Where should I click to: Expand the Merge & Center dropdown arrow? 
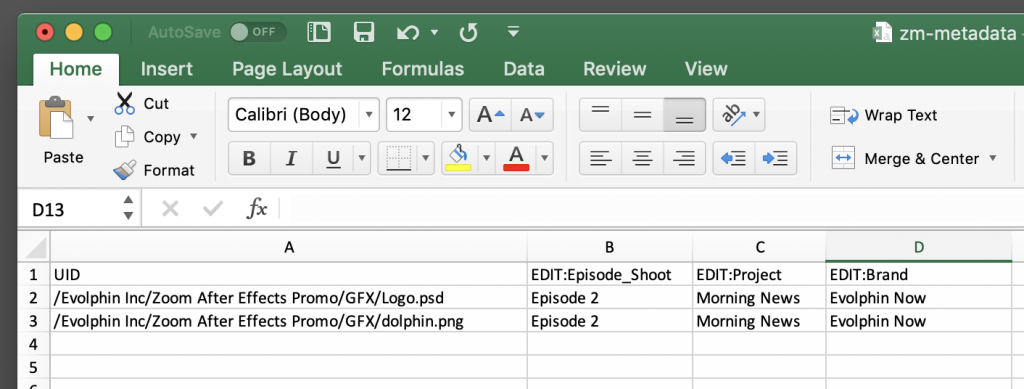[993, 159]
